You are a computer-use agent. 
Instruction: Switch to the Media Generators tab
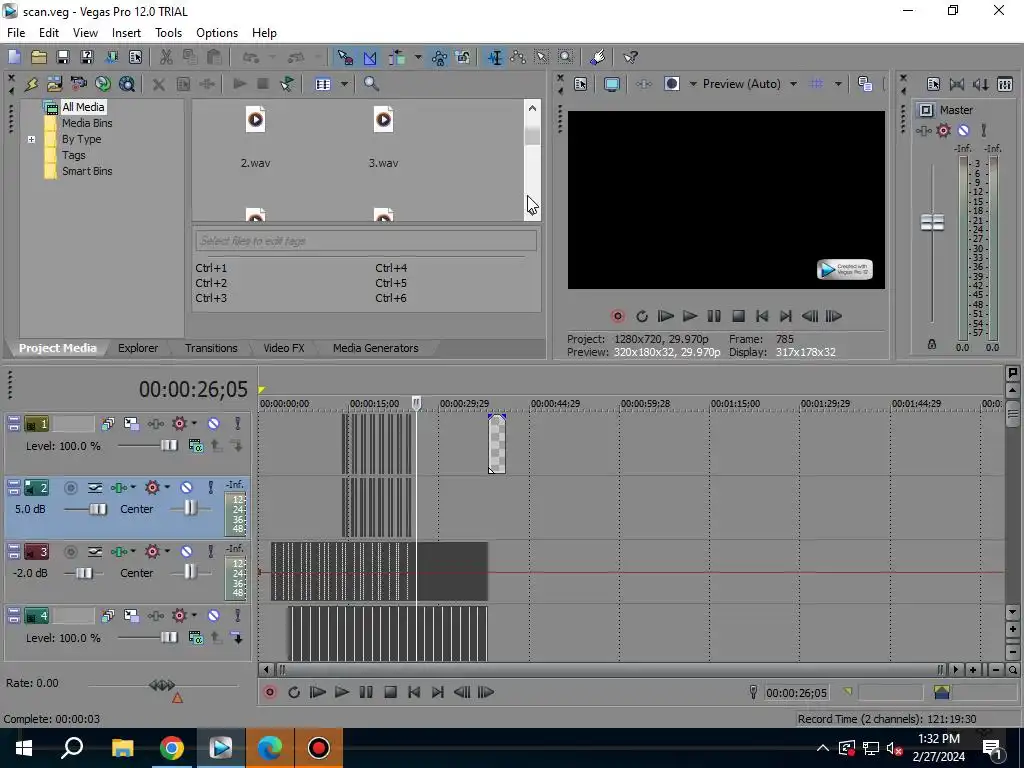(376, 348)
